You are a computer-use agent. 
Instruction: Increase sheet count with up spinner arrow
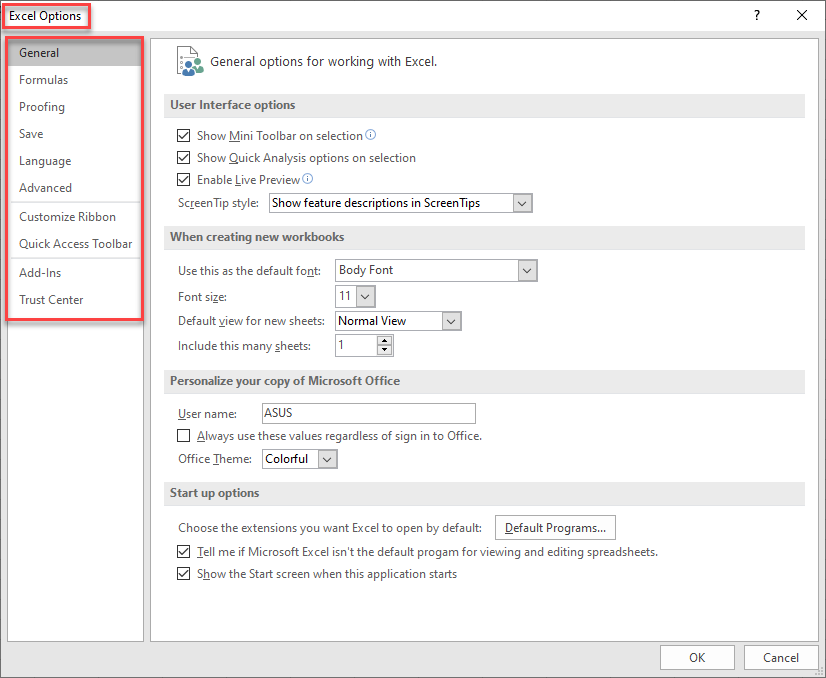tap(385, 341)
